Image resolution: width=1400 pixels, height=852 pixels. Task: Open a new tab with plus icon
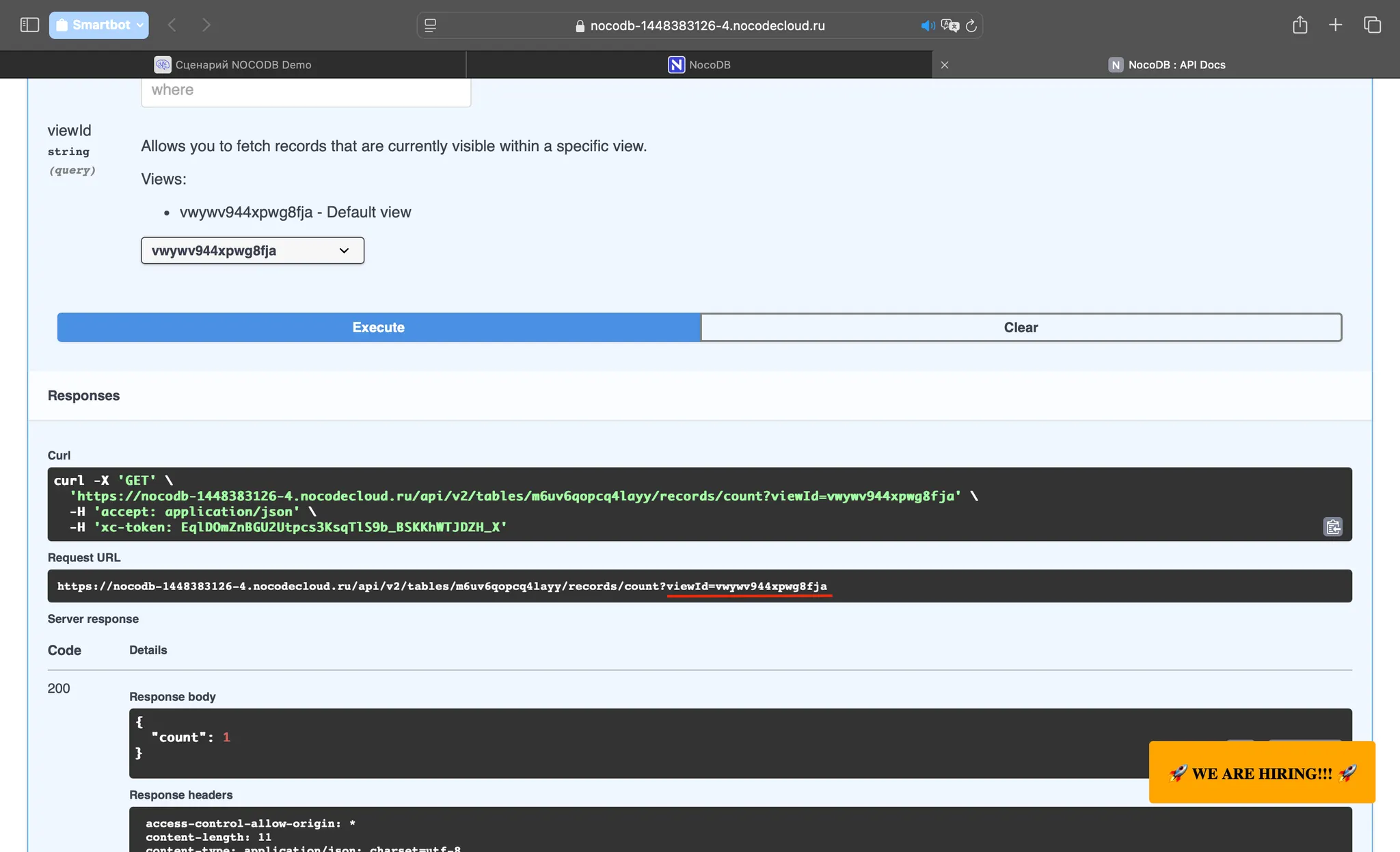click(1335, 25)
